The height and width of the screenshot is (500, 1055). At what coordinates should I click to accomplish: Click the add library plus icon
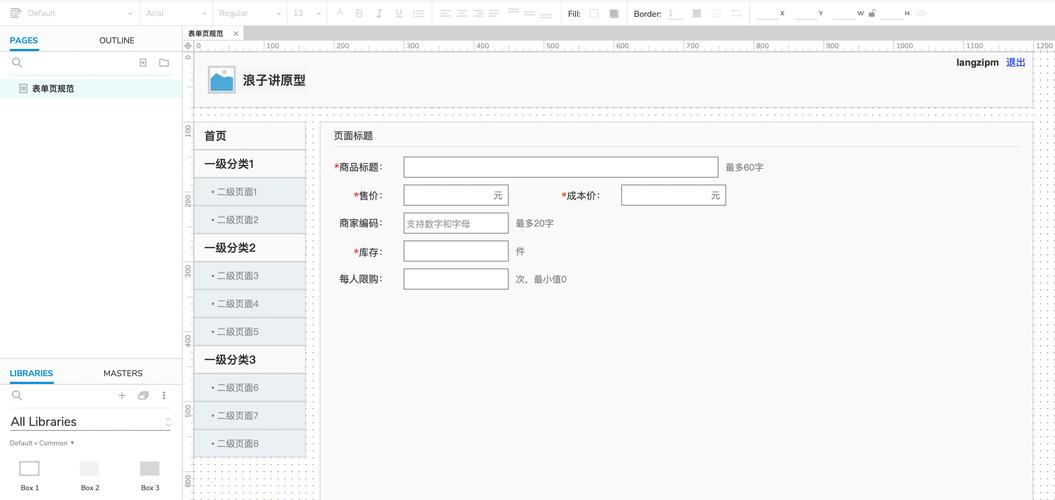click(x=122, y=396)
